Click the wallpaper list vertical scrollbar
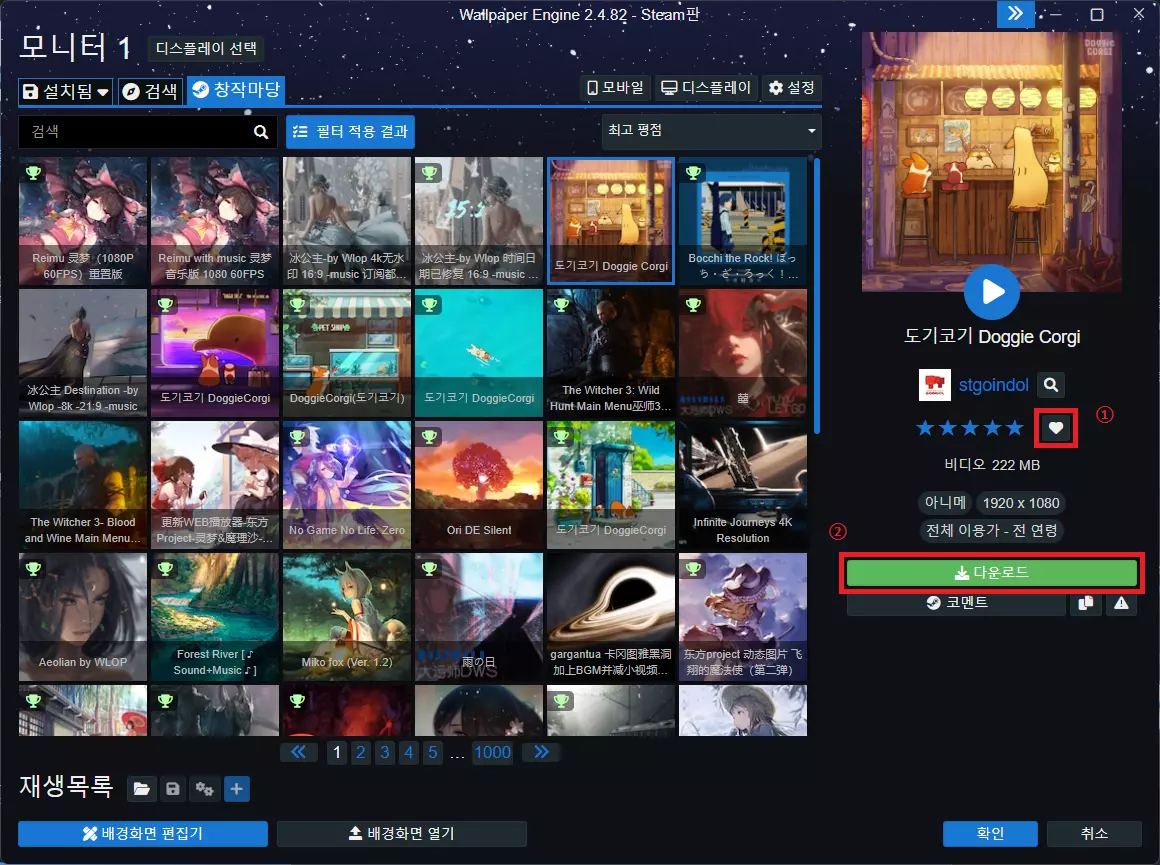Screen dimensions: 1160x865 [817, 296]
